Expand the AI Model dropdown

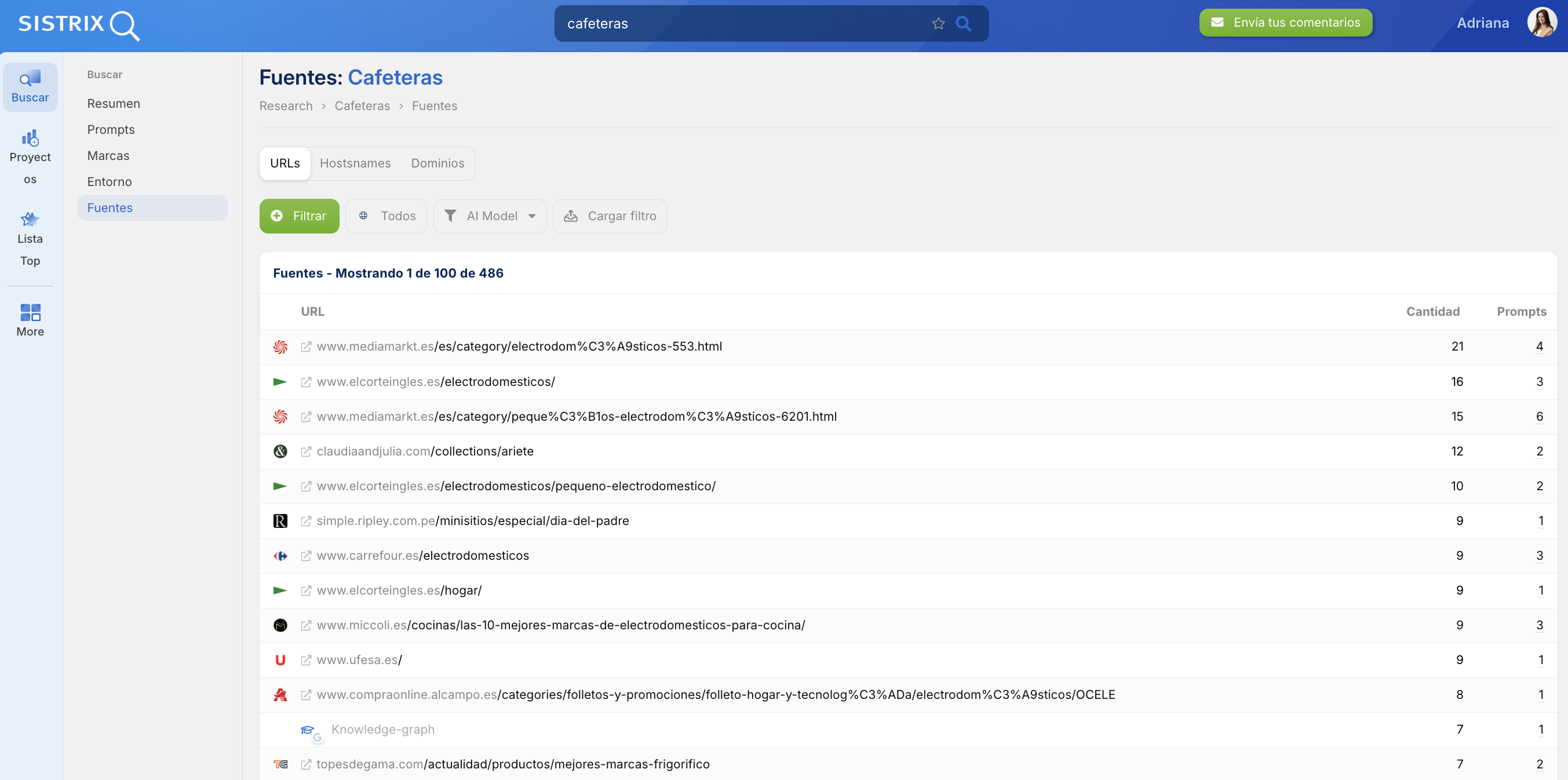coord(490,216)
